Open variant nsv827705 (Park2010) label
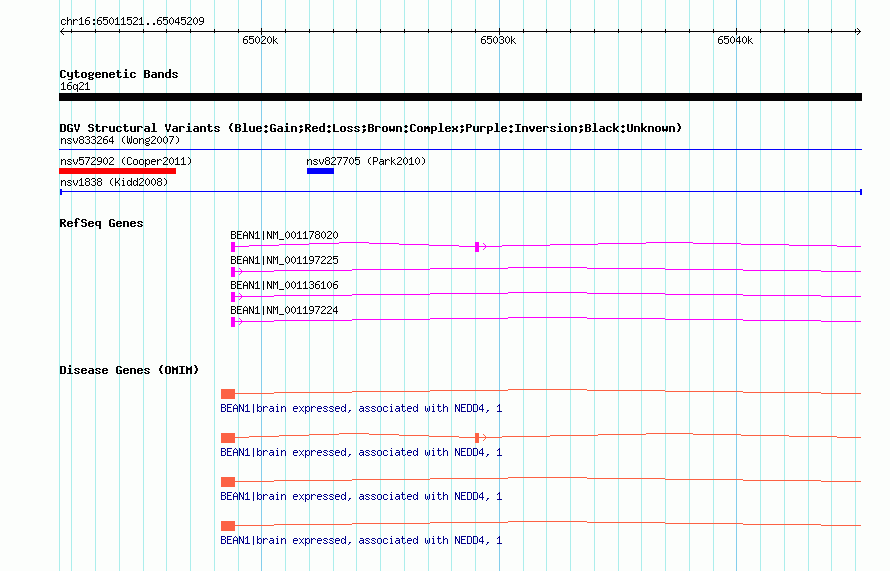 tap(366, 161)
